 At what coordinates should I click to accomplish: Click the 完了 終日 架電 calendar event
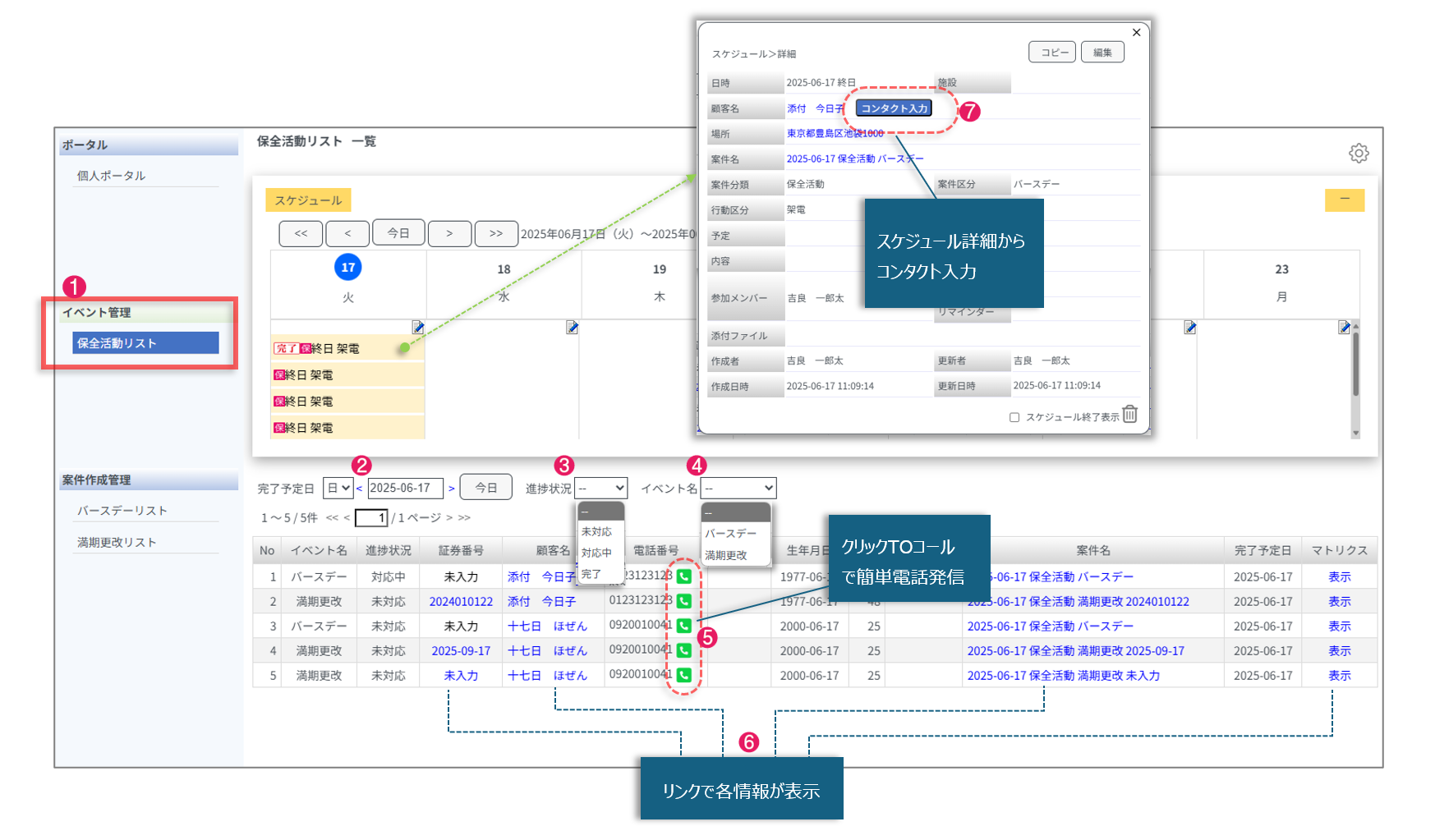click(347, 348)
